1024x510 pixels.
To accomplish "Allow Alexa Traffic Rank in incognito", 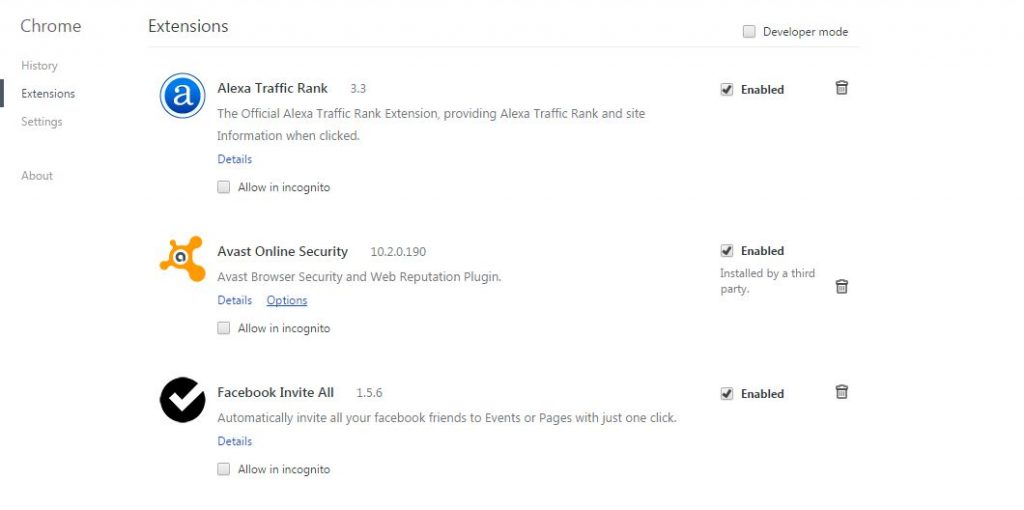I will [223, 187].
